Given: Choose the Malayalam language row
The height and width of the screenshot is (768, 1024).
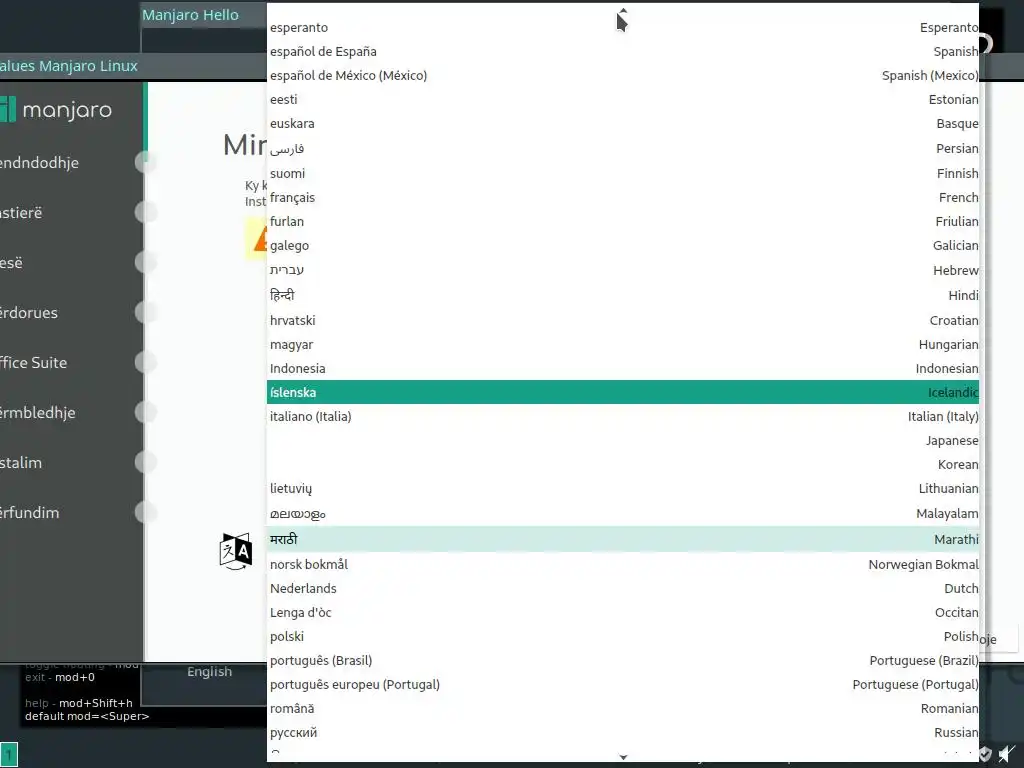Looking at the screenshot, I should pyautogui.click(x=623, y=514).
